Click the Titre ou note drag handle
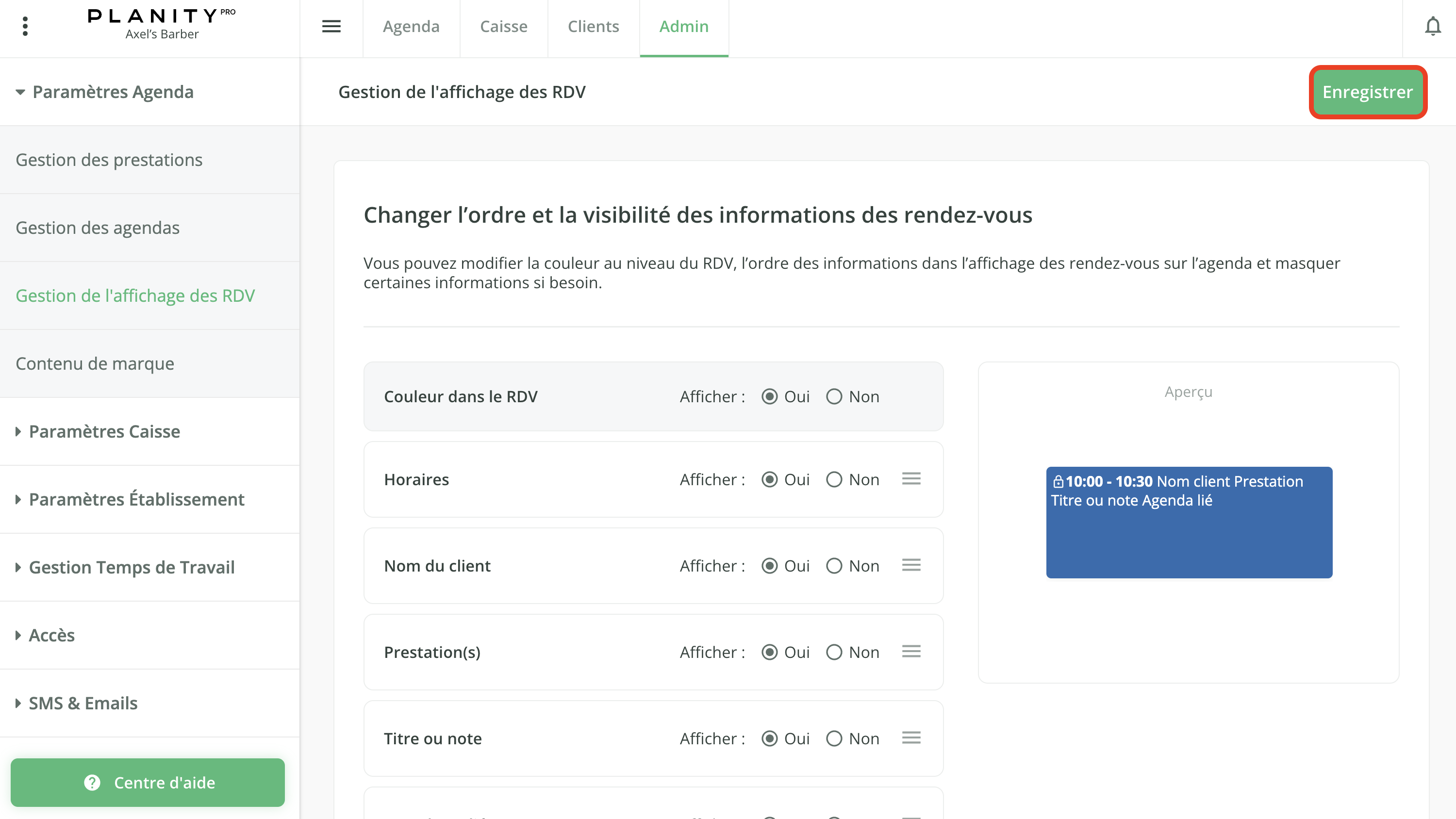1456x819 pixels. (x=911, y=738)
